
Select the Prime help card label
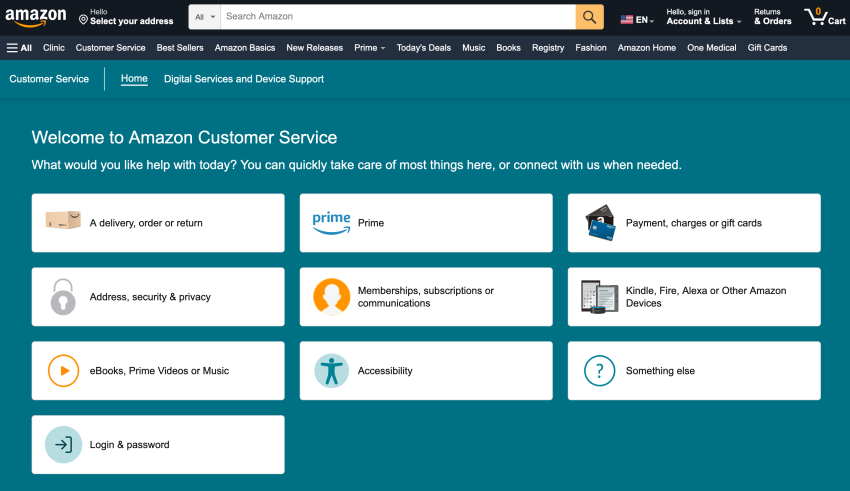tap(371, 223)
